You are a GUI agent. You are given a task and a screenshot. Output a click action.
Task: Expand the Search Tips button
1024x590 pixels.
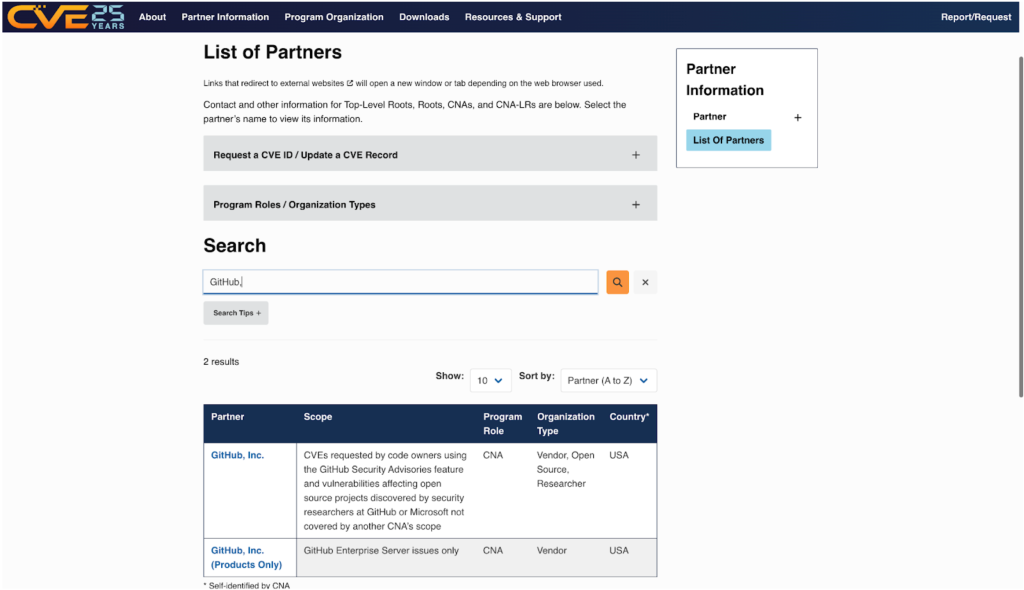236,313
